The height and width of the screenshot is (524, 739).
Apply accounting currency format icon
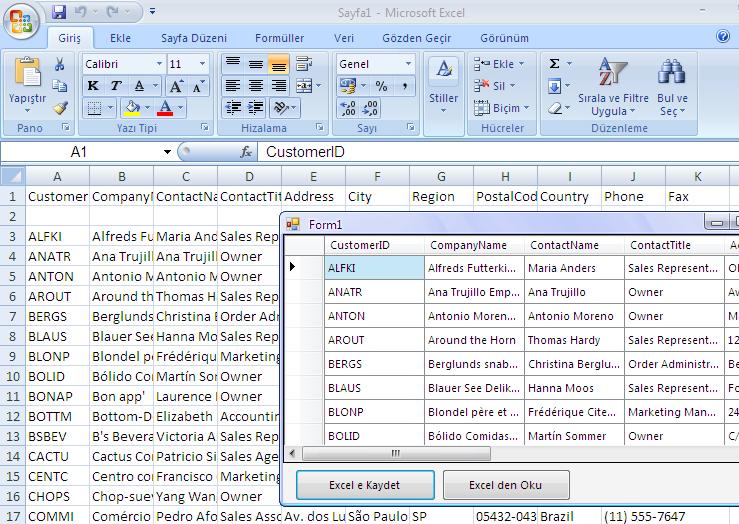348,86
